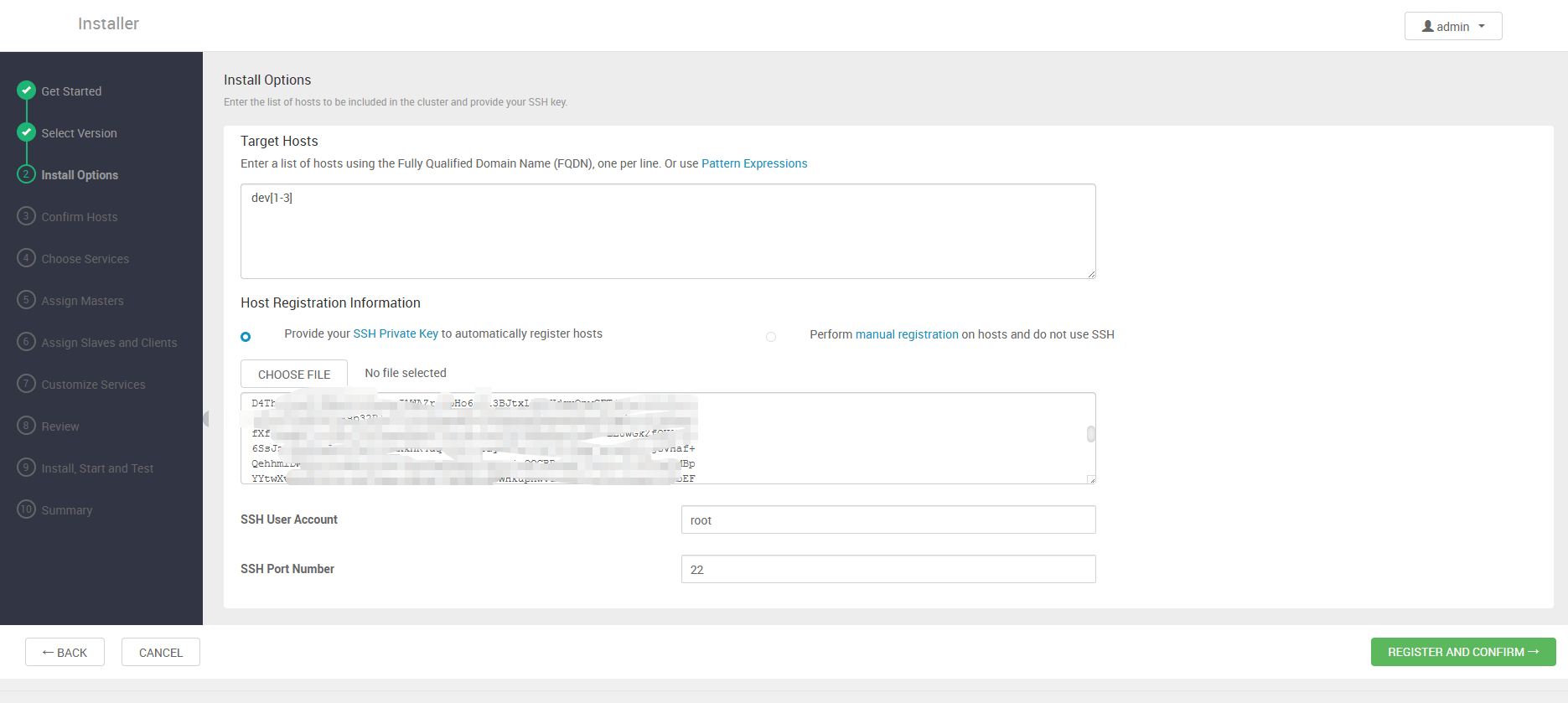Open Install Options step in sidebar
This screenshot has width=1568, height=703.
point(80,175)
